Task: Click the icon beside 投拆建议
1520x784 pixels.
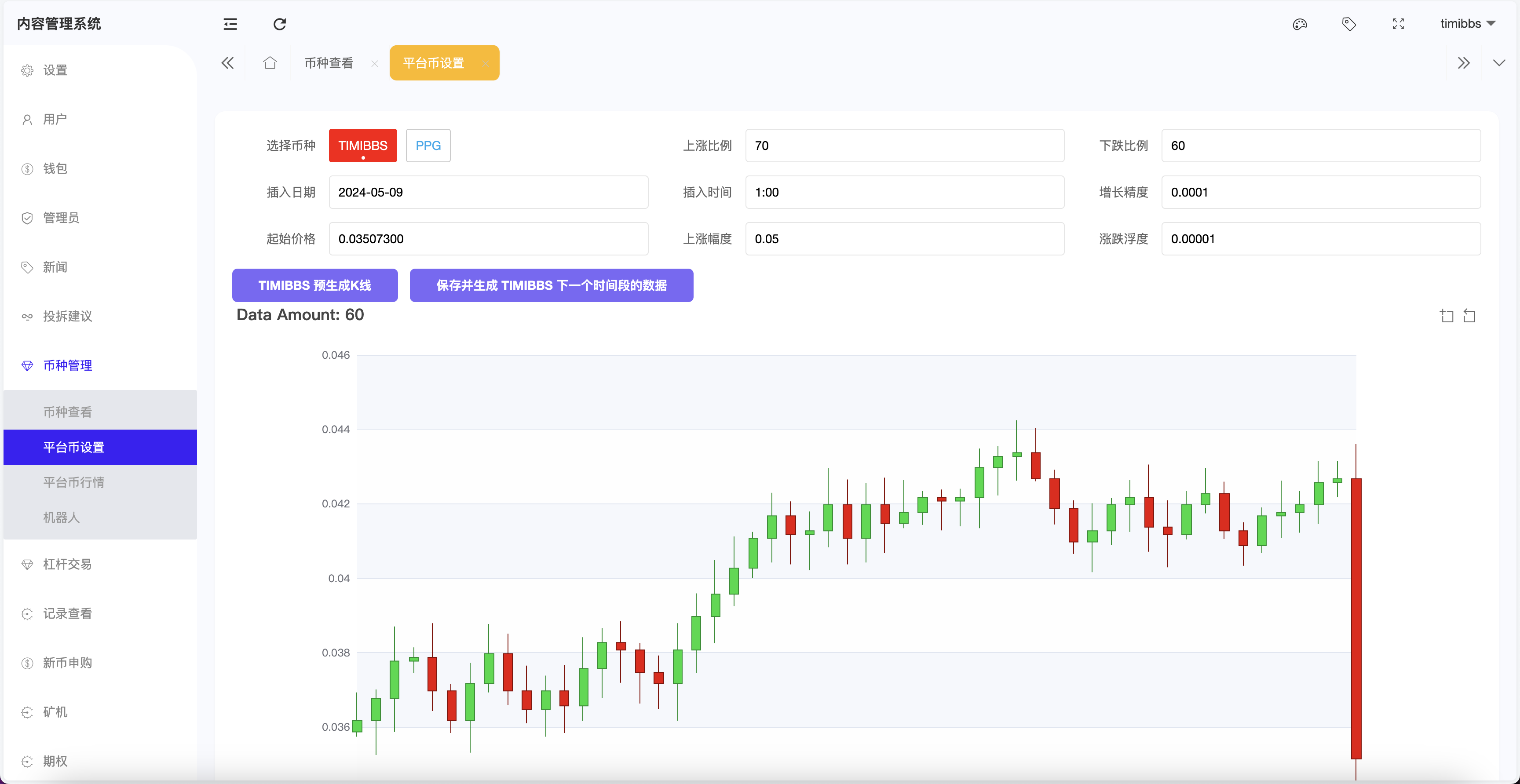Action: 27,317
